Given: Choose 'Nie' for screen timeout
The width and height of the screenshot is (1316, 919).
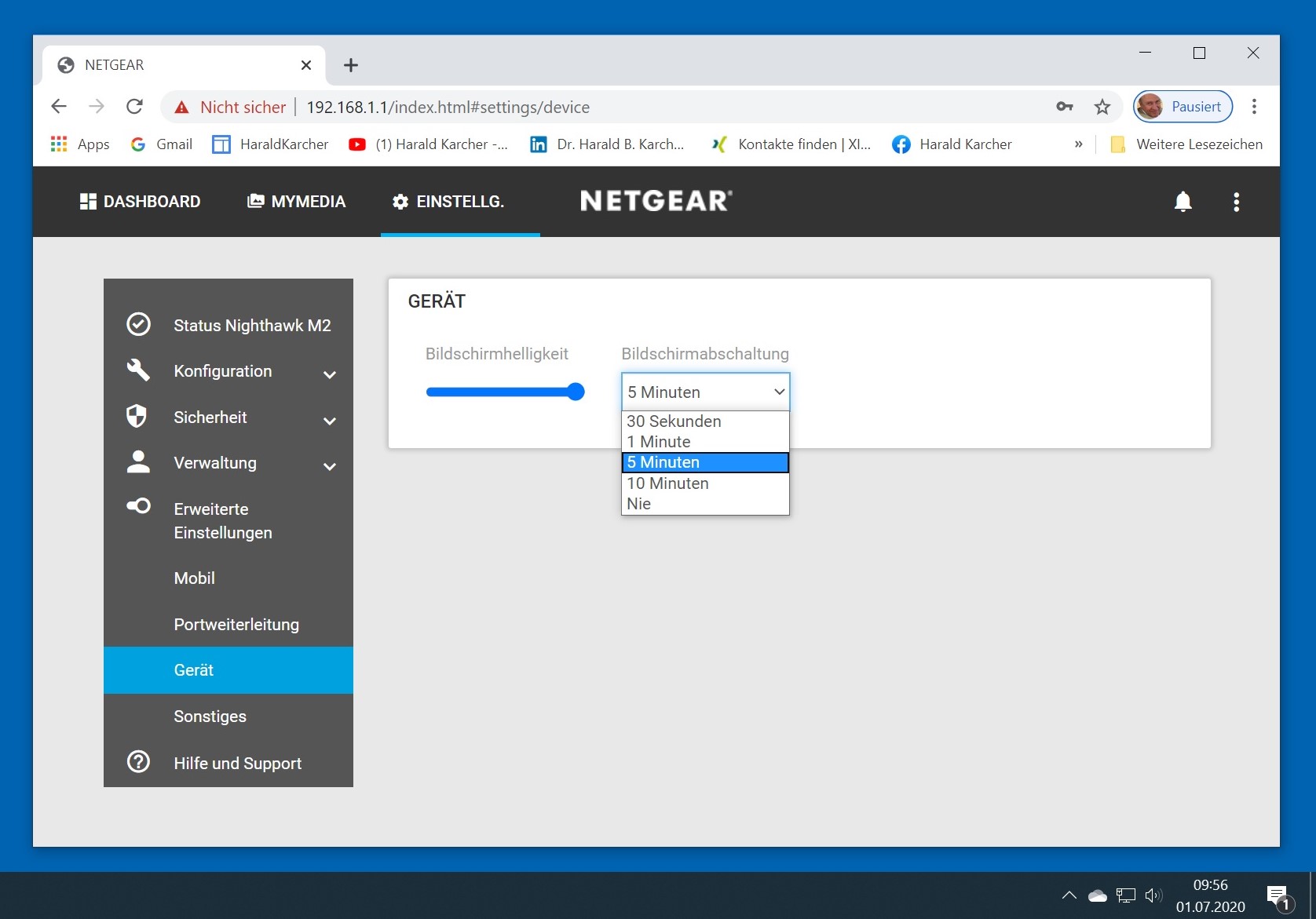Looking at the screenshot, I should (x=639, y=504).
